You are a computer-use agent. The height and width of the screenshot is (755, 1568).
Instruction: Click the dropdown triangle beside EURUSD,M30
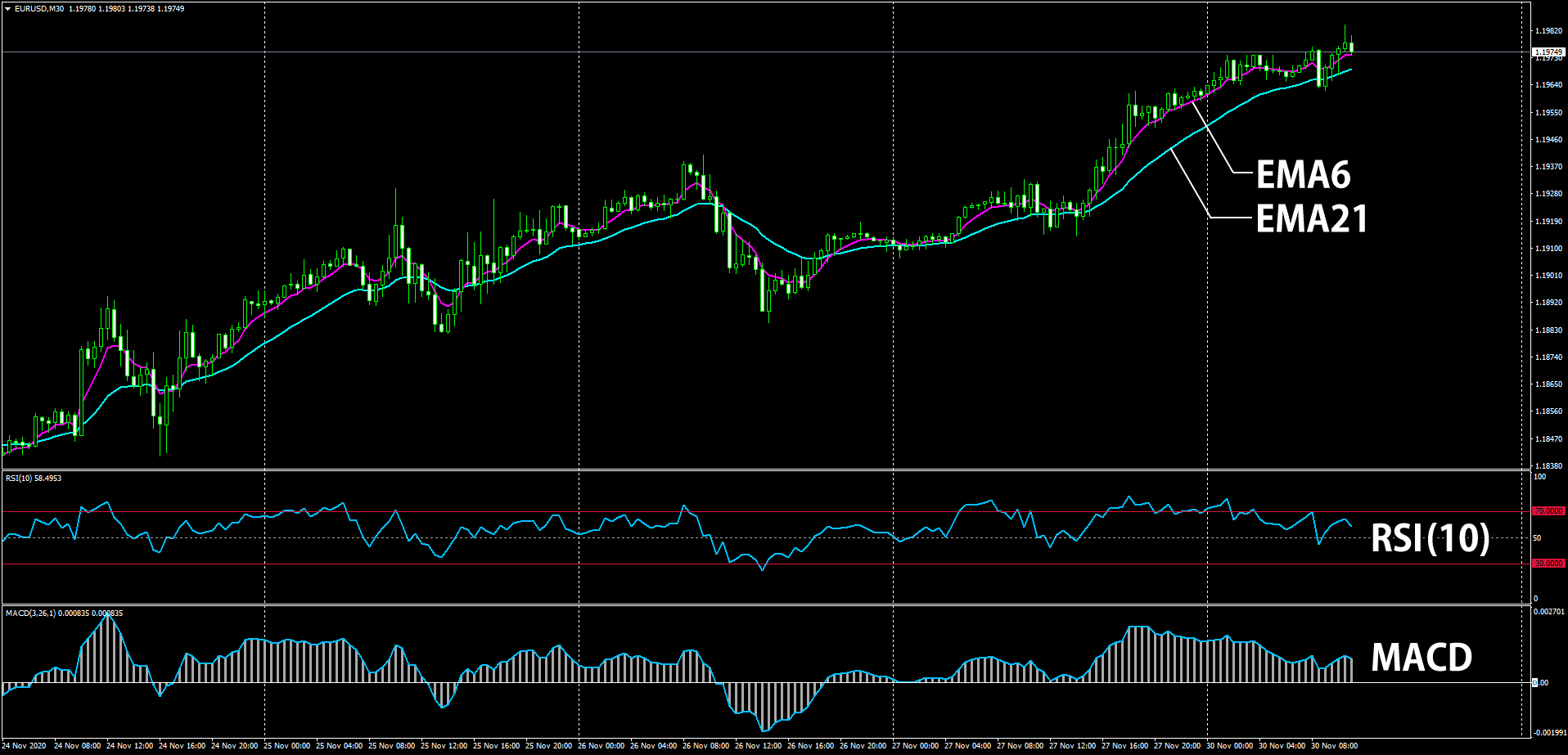click(x=8, y=9)
